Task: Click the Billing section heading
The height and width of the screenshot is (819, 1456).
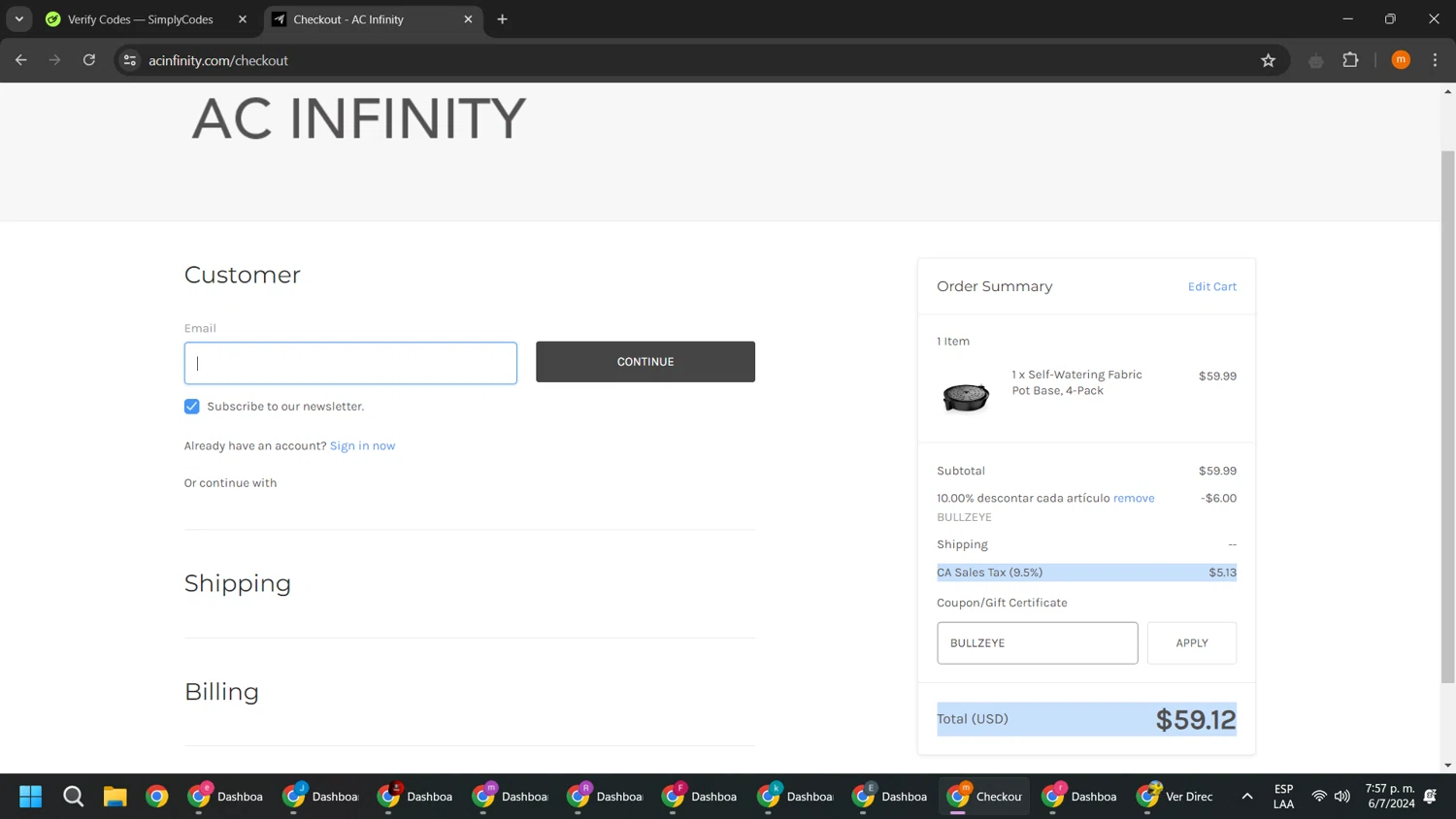Action: (221, 692)
